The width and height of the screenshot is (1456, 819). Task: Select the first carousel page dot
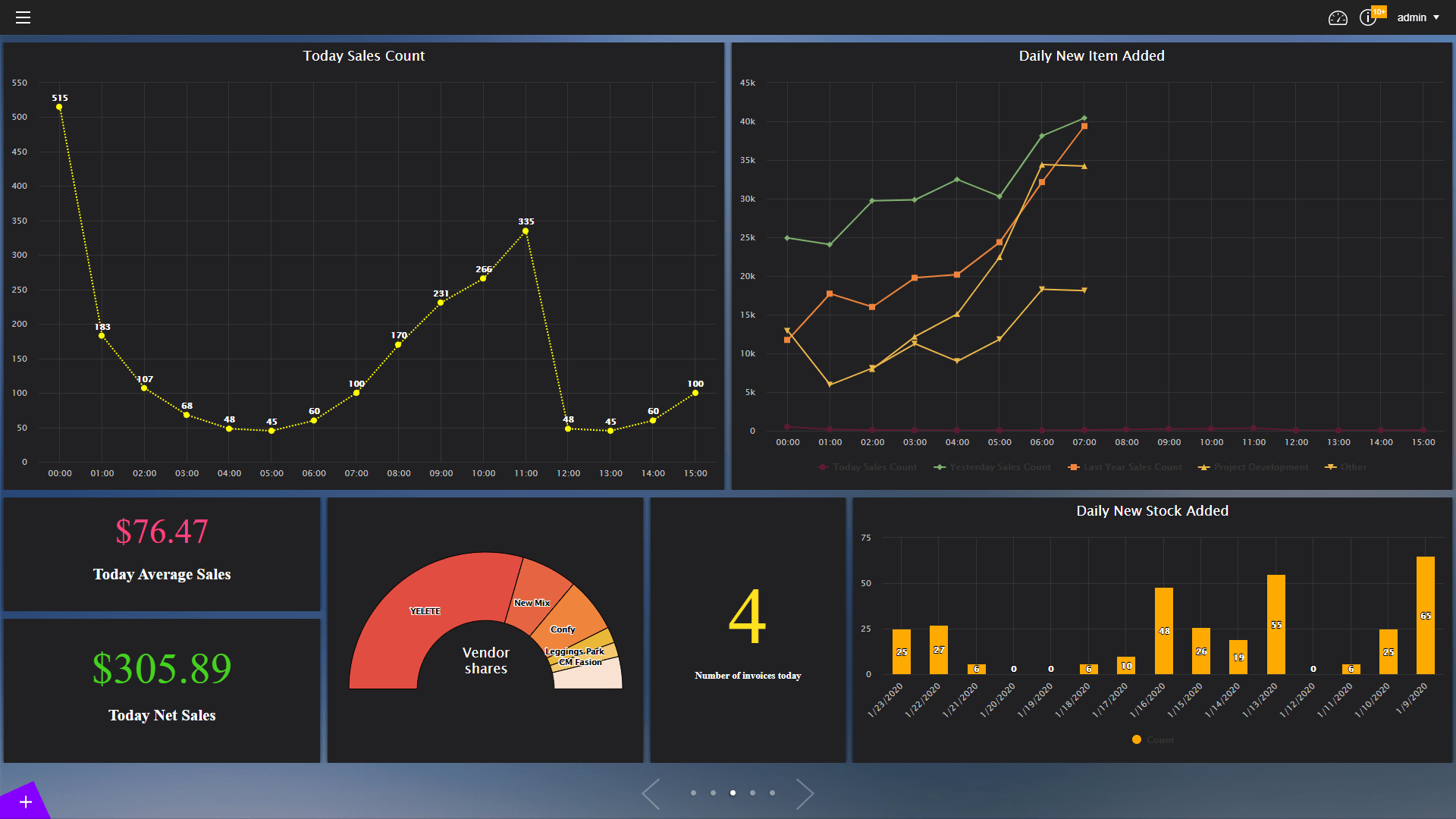coord(693,793)
